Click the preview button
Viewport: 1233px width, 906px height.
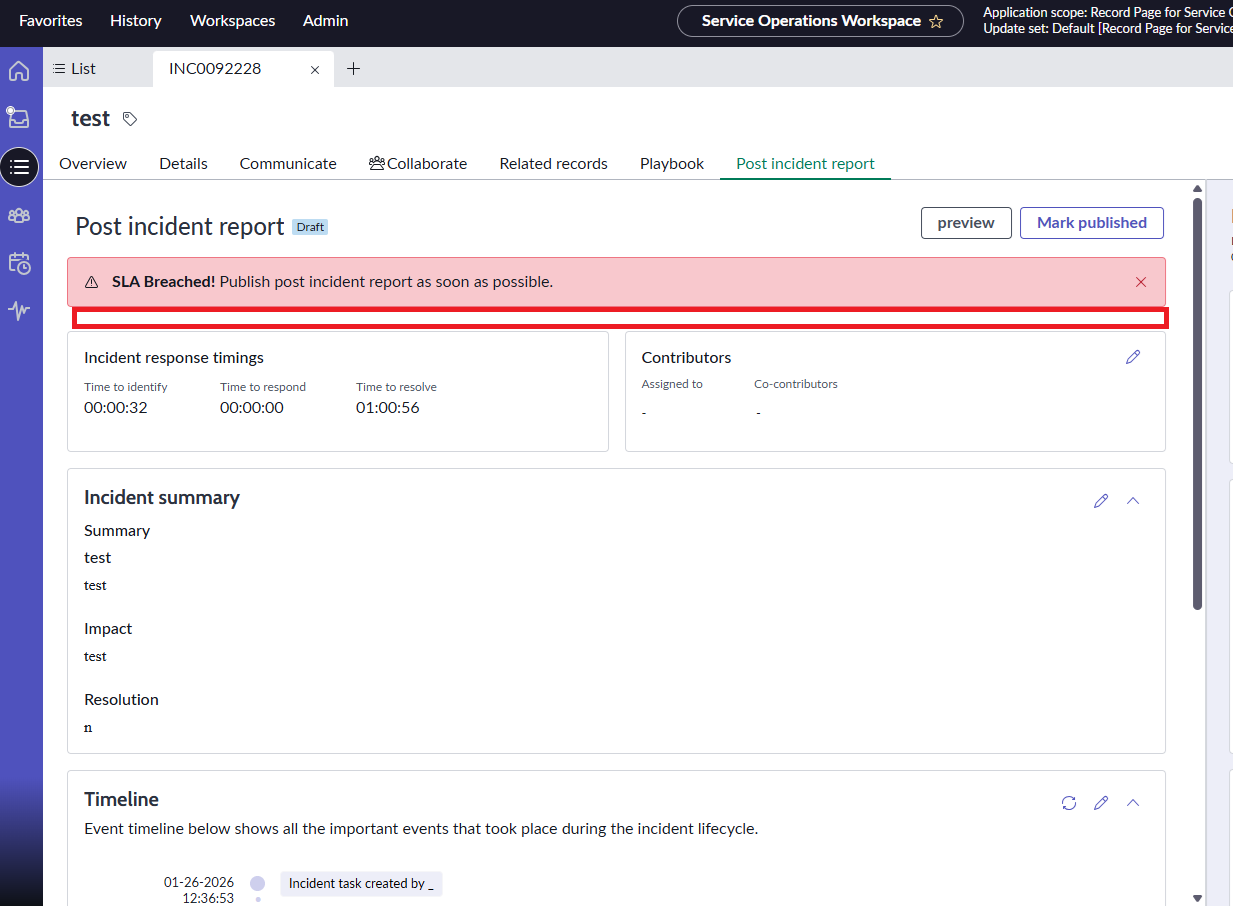(x=965, y=223)
